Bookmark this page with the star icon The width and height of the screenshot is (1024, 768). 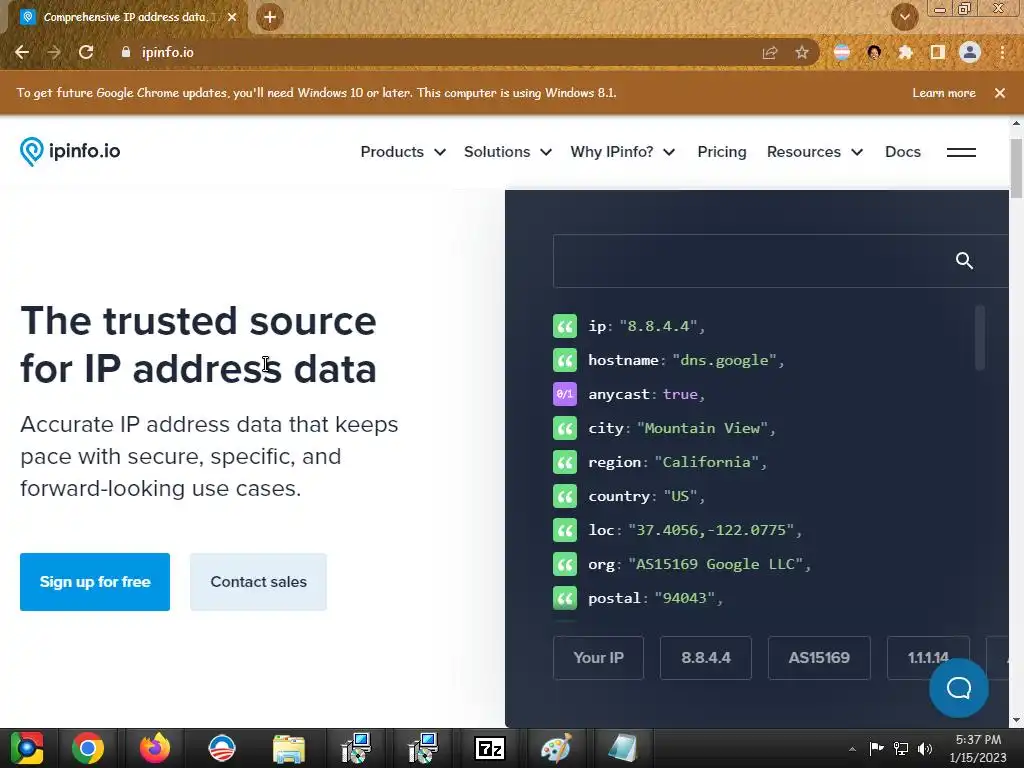tap(802, 52)
